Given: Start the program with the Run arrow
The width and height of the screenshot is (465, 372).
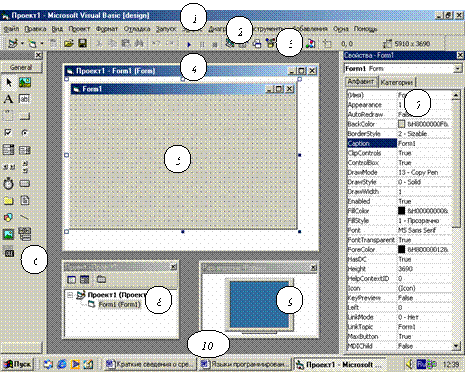Looking at the screenshot, I should tap(189, 44).
